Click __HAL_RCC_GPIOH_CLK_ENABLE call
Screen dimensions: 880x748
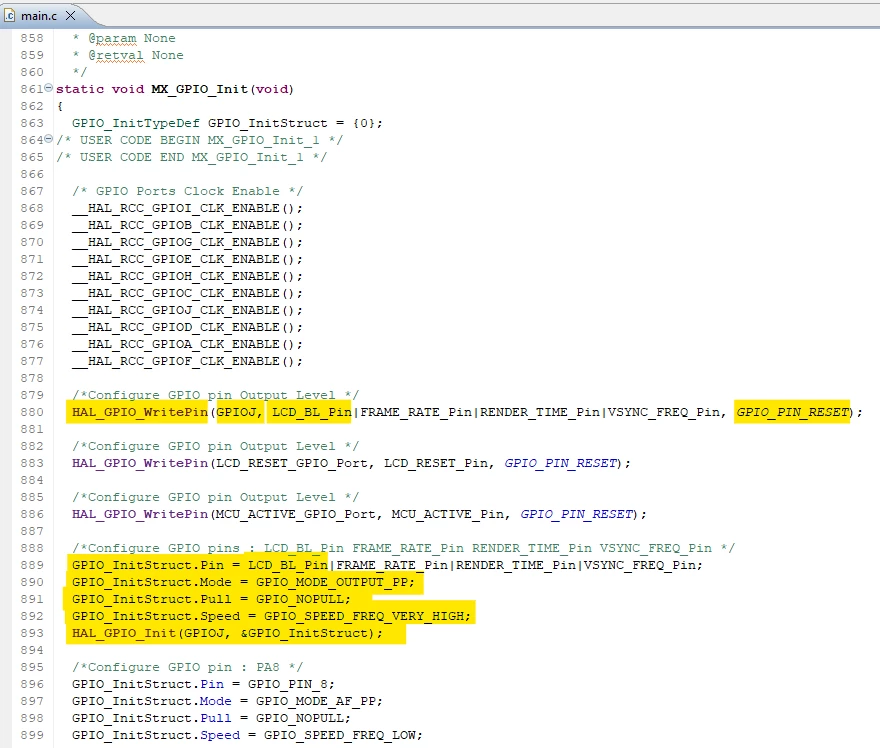coord(187,276)
